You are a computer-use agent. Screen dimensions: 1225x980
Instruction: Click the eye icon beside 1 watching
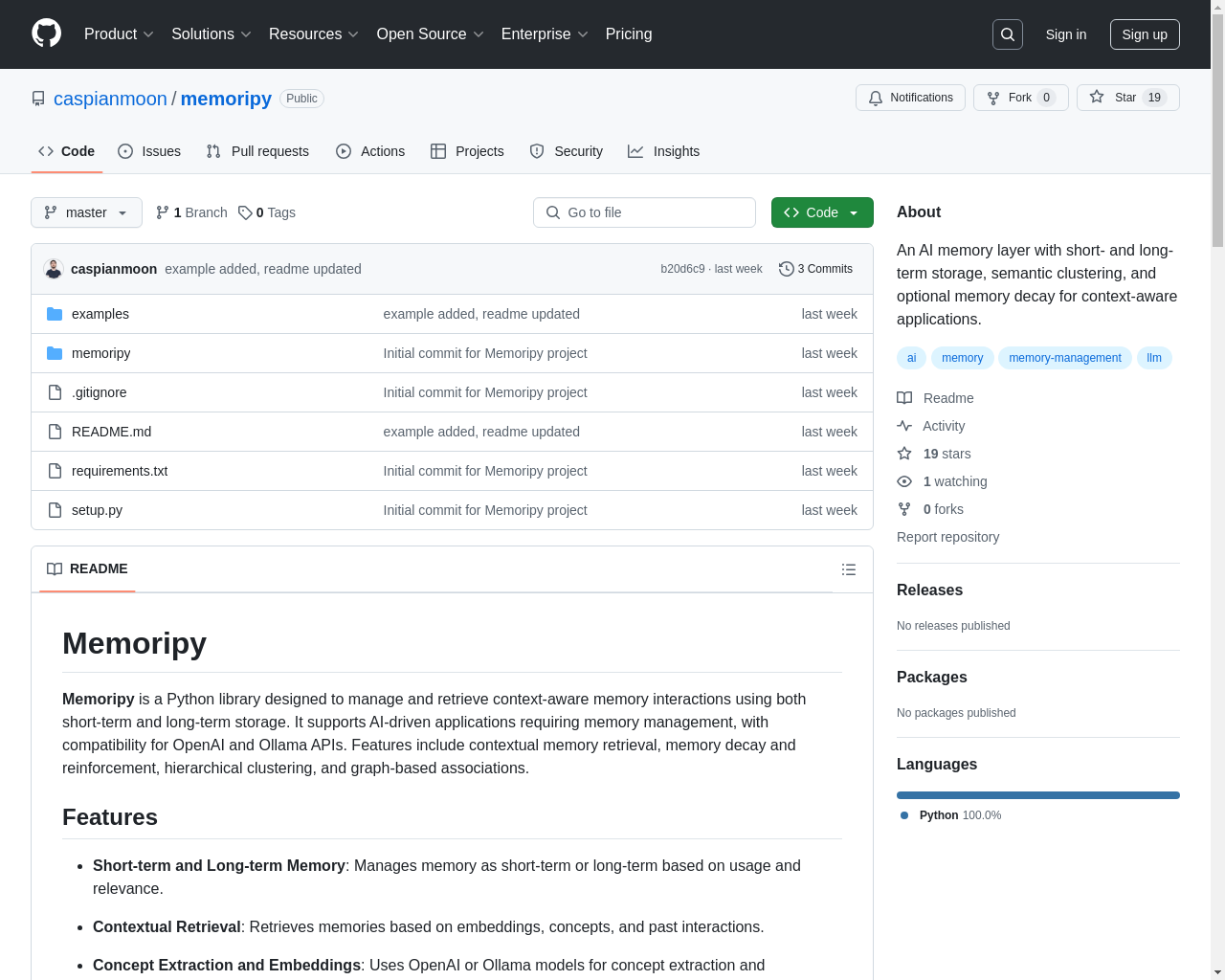pos(904,481)
